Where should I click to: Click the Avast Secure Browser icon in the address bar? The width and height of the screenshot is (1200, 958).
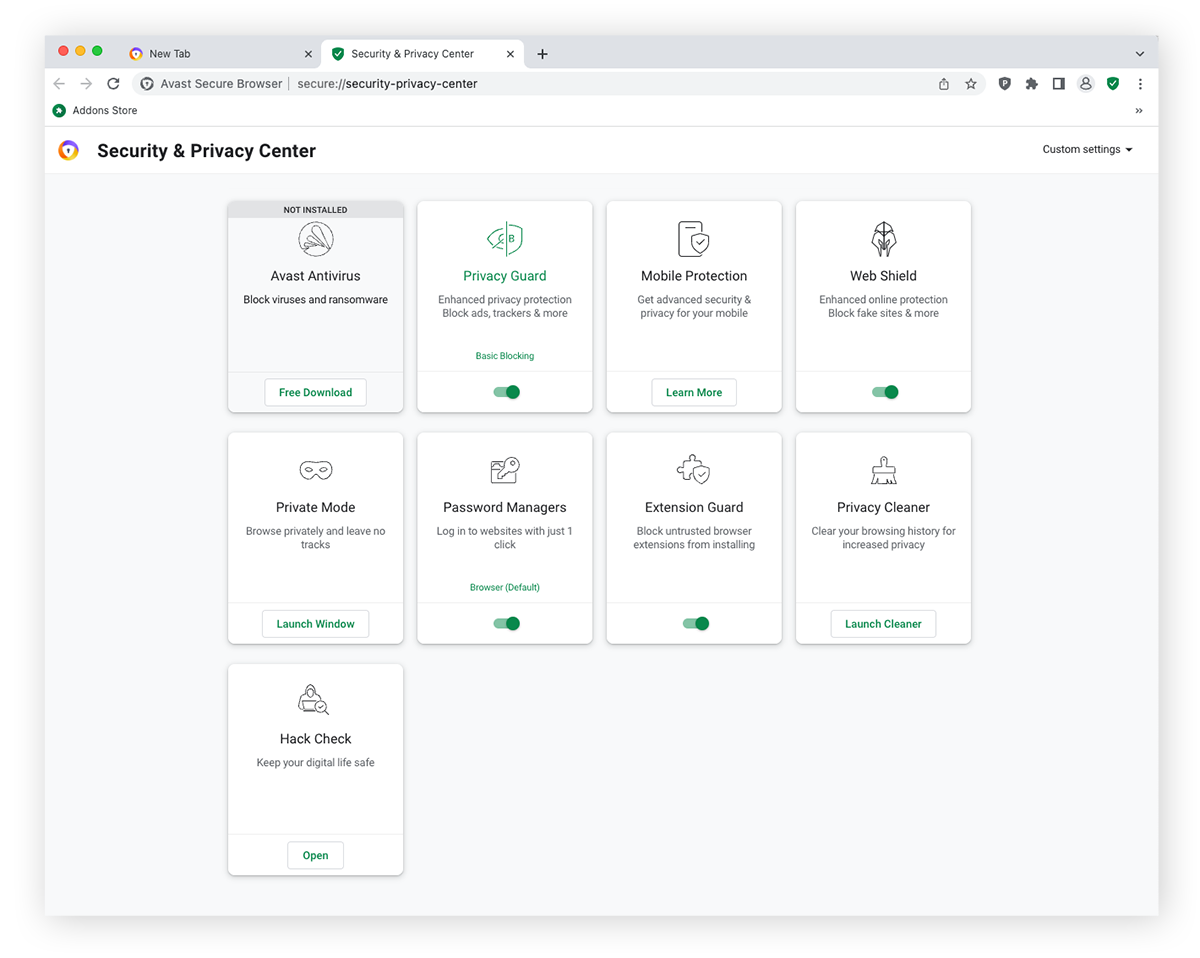[147, 84]
